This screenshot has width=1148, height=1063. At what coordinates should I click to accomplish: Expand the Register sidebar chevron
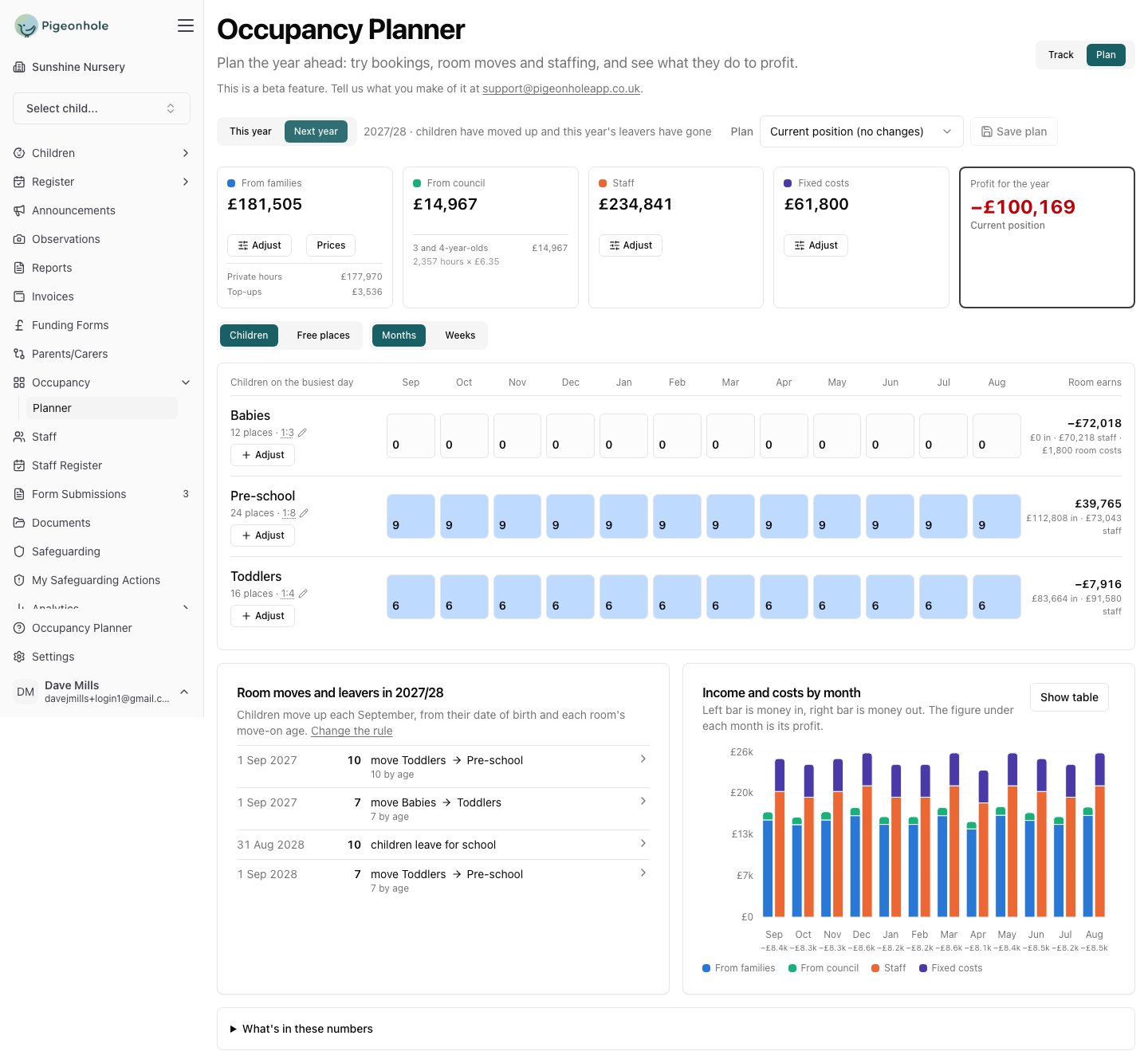(x=186, y=182)
